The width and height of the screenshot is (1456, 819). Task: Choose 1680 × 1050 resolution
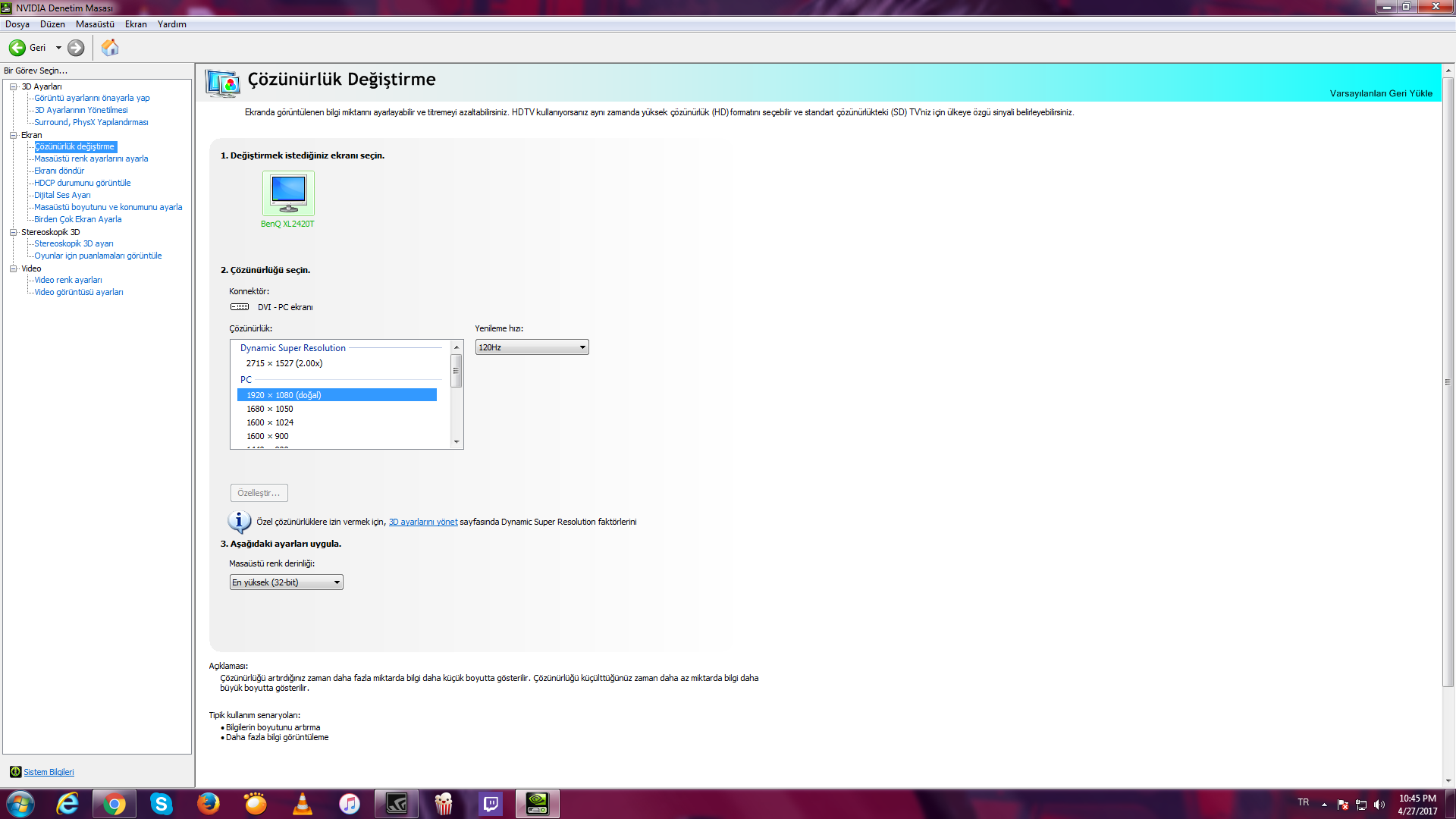(x=337, y=409)
